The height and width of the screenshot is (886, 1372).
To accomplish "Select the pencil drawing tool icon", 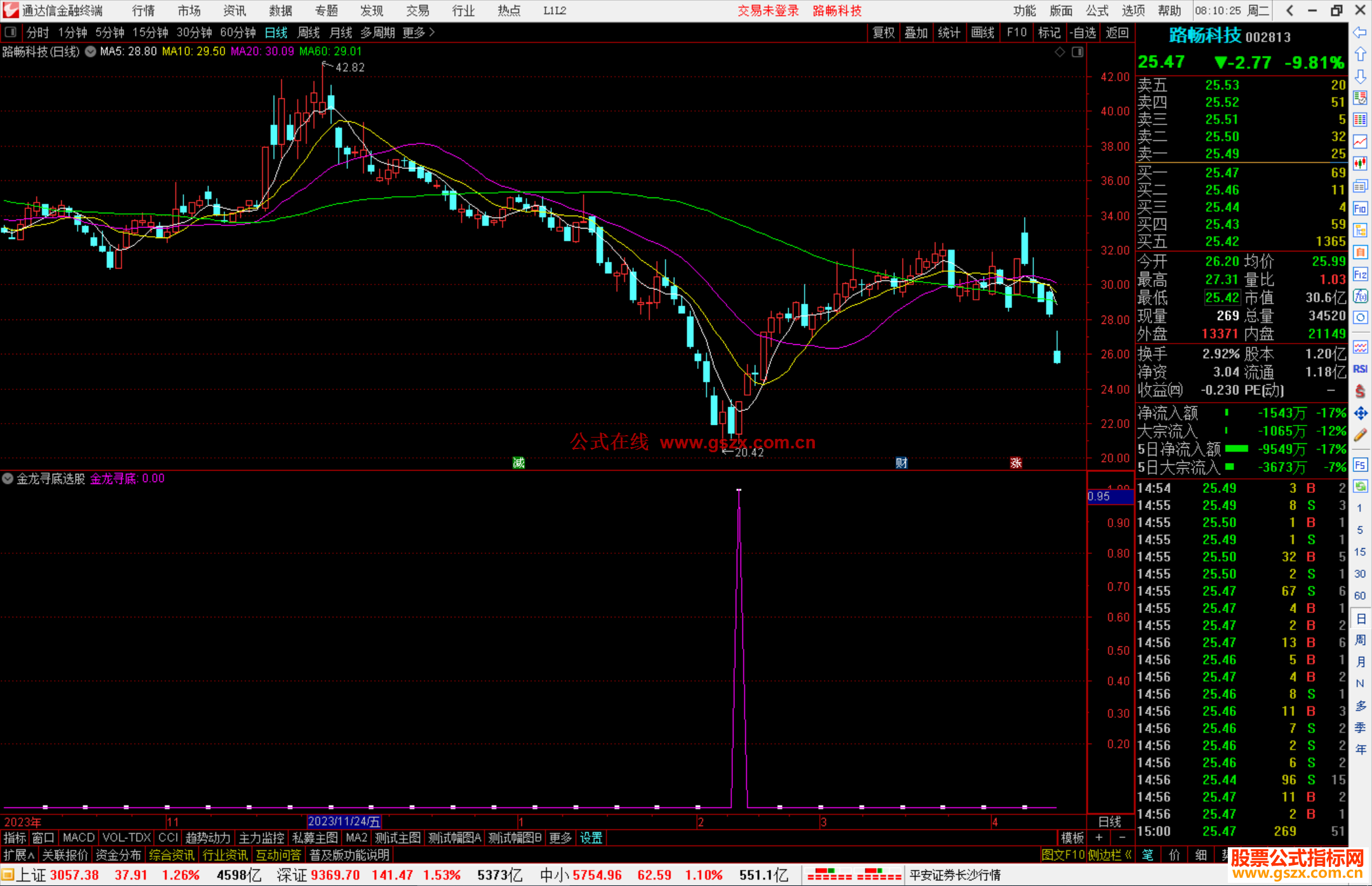I will click(x=1360, y=436).
